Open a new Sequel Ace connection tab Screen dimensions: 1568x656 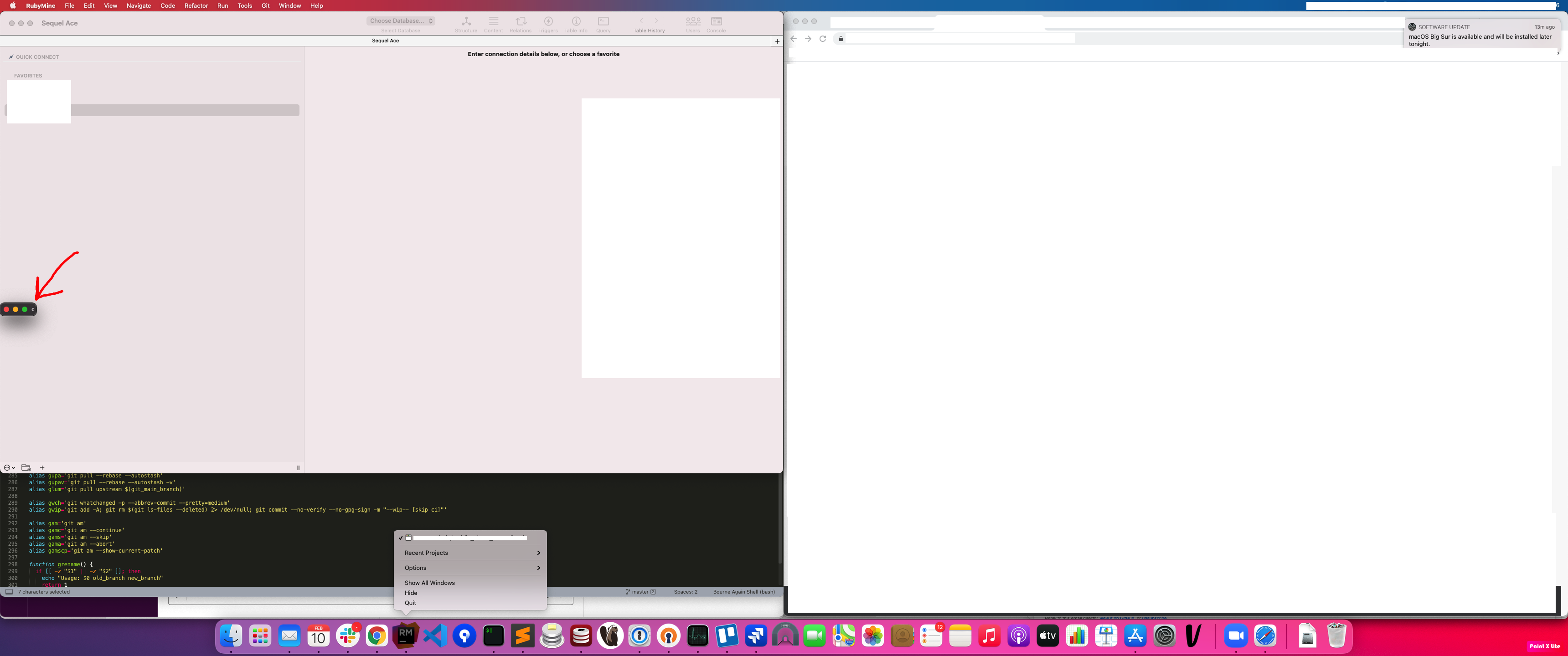tap(777, 41)
